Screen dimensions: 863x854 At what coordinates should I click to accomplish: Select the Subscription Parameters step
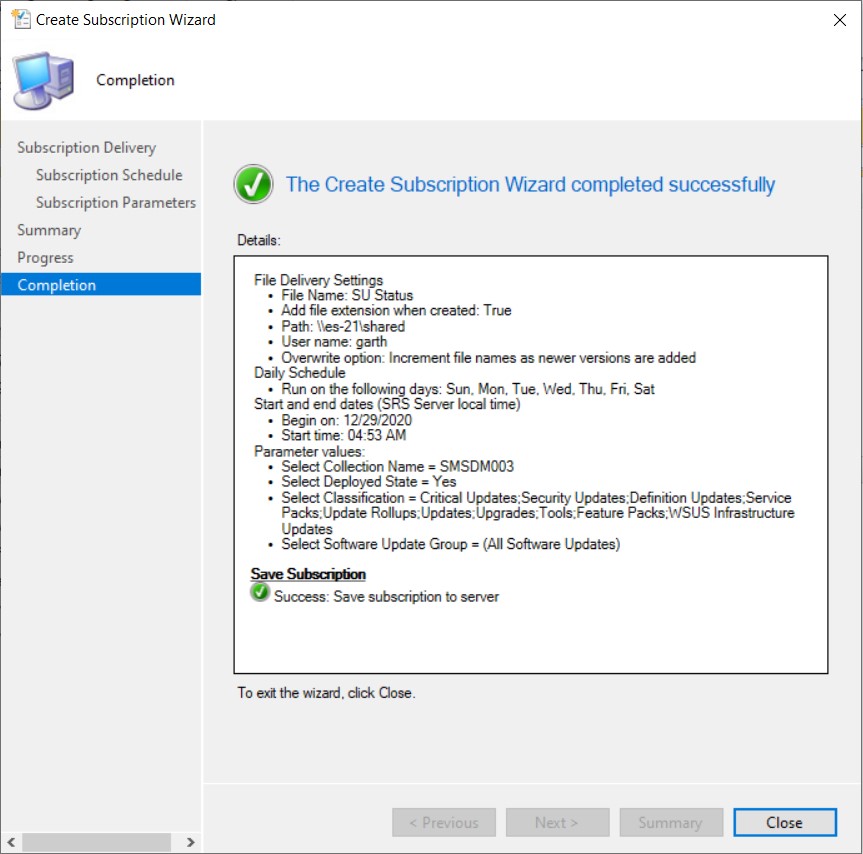[118, 202]
